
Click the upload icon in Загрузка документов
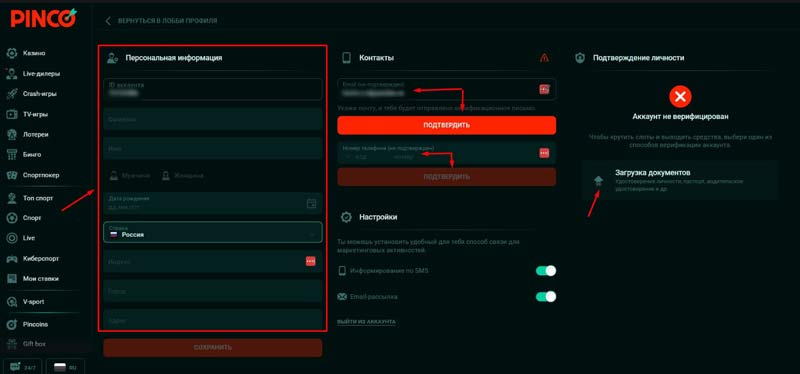click(598, 181)
